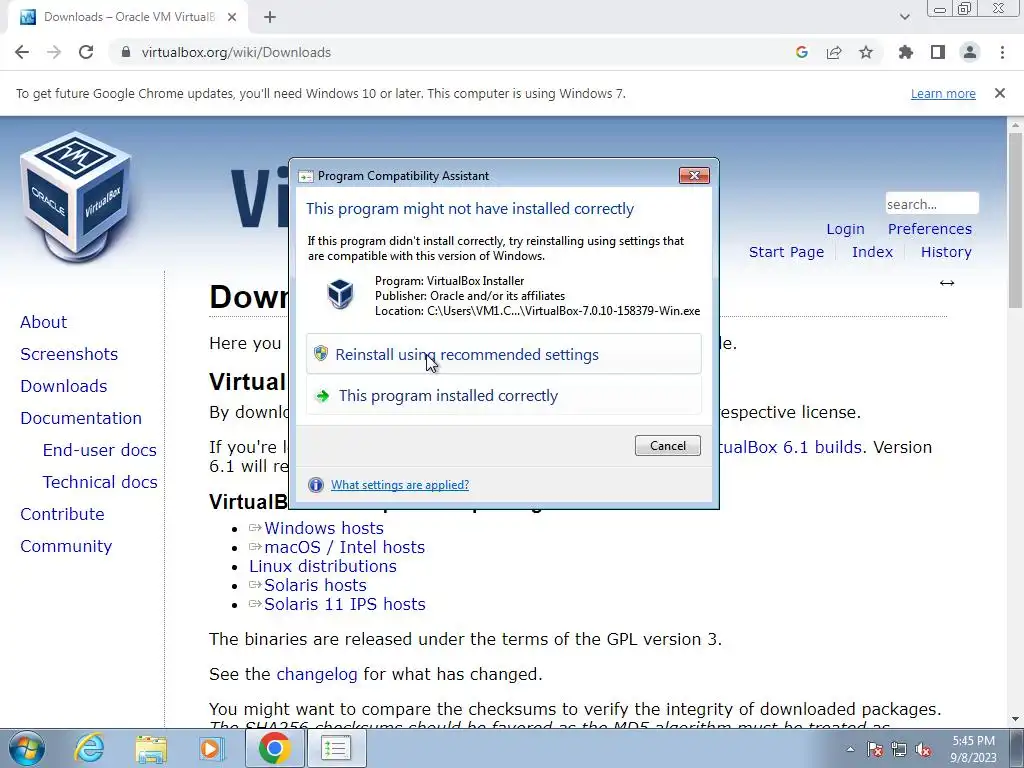Click the address bar URL
This screenshot has width=1024, height=768.
(236, 52)
